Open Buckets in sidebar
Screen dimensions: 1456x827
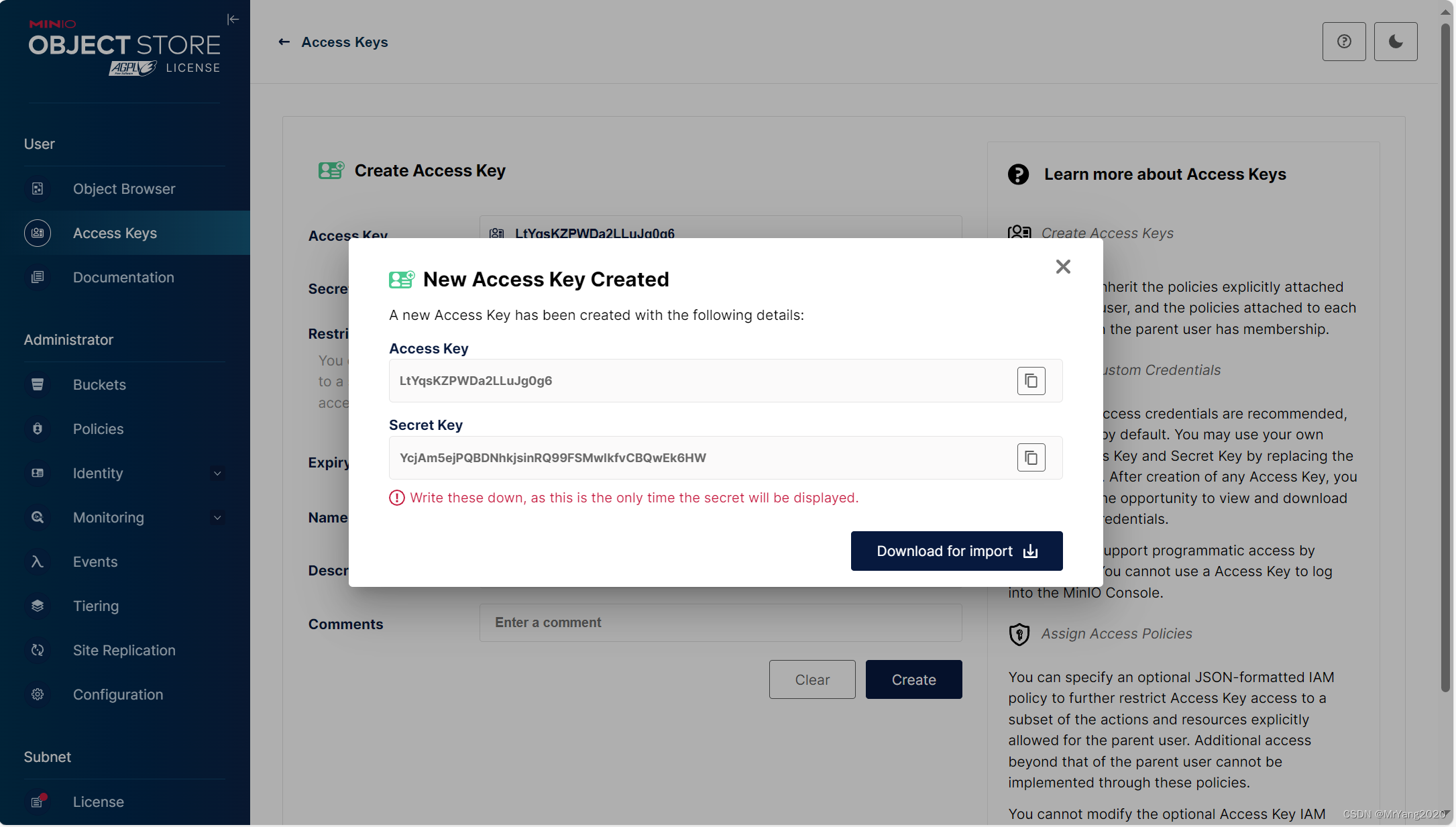click(99, 385)
